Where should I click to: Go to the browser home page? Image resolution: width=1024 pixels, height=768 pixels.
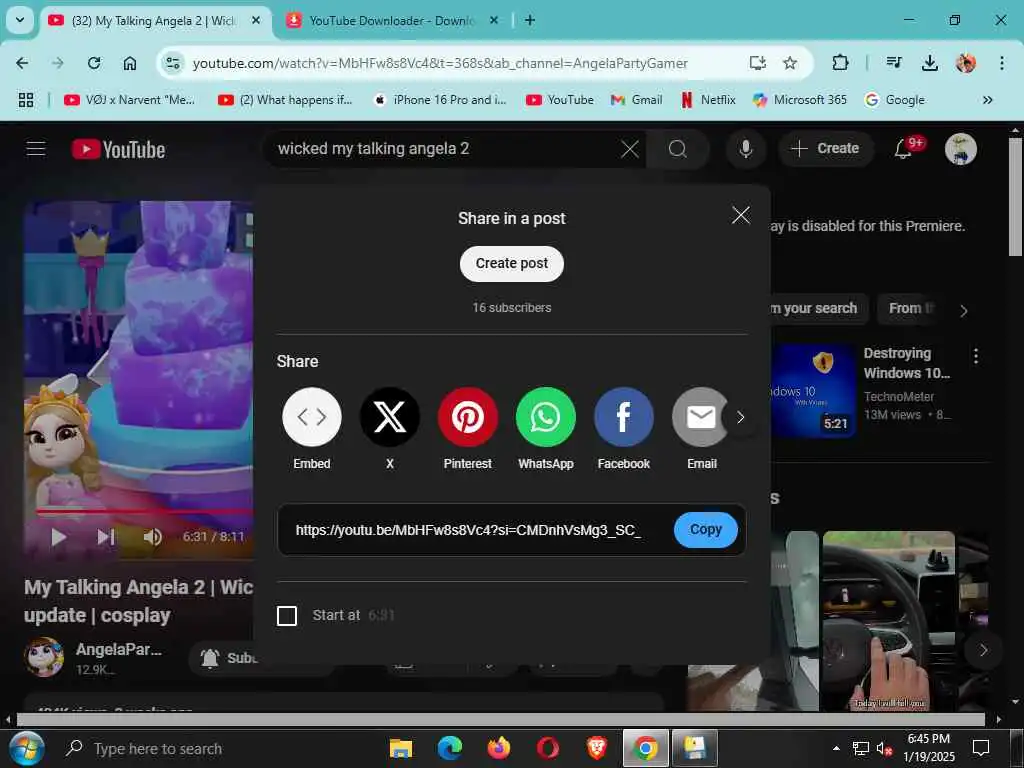[x=130, y=63]
